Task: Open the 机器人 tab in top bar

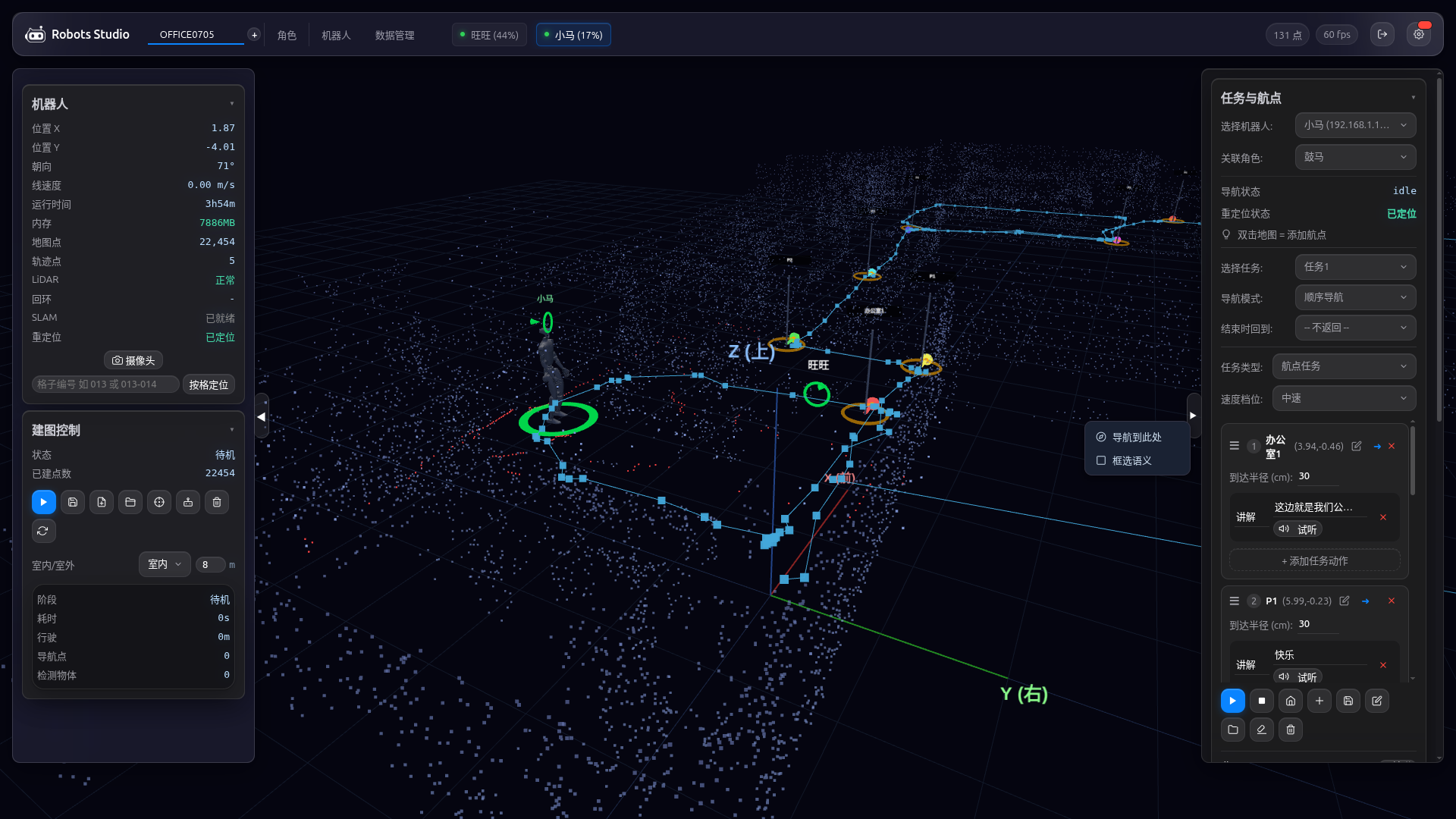Action: coord(336,35)
